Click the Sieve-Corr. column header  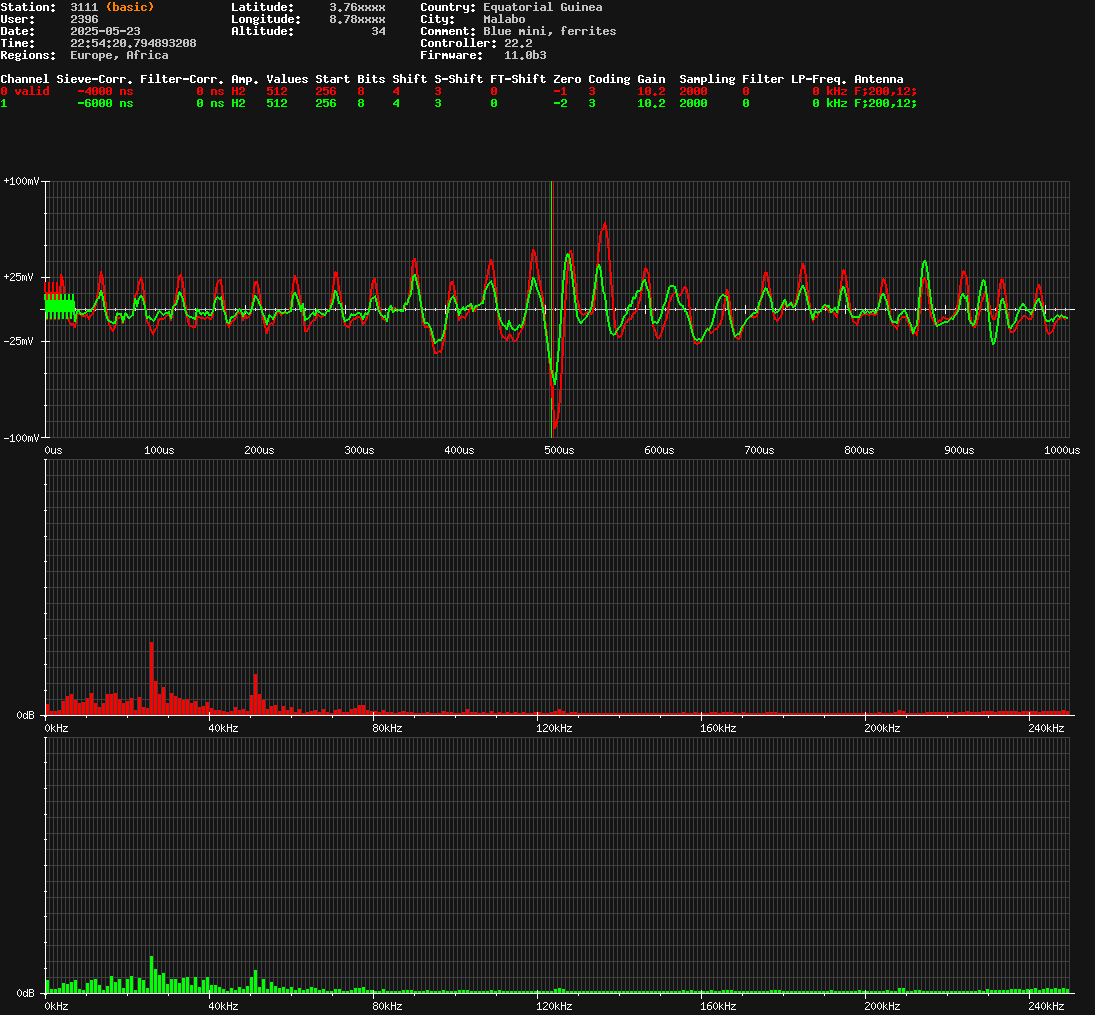pyautogui.click(x=94, y=79)
